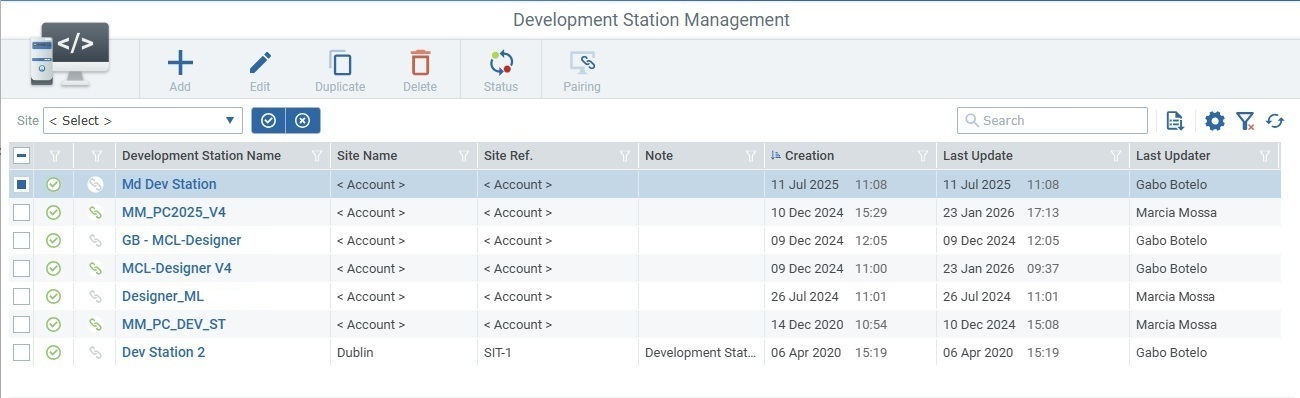Check the Dev Station 2 row checkbox
The height and width of the screenshot is (398, 1300).
pos(21,352)
